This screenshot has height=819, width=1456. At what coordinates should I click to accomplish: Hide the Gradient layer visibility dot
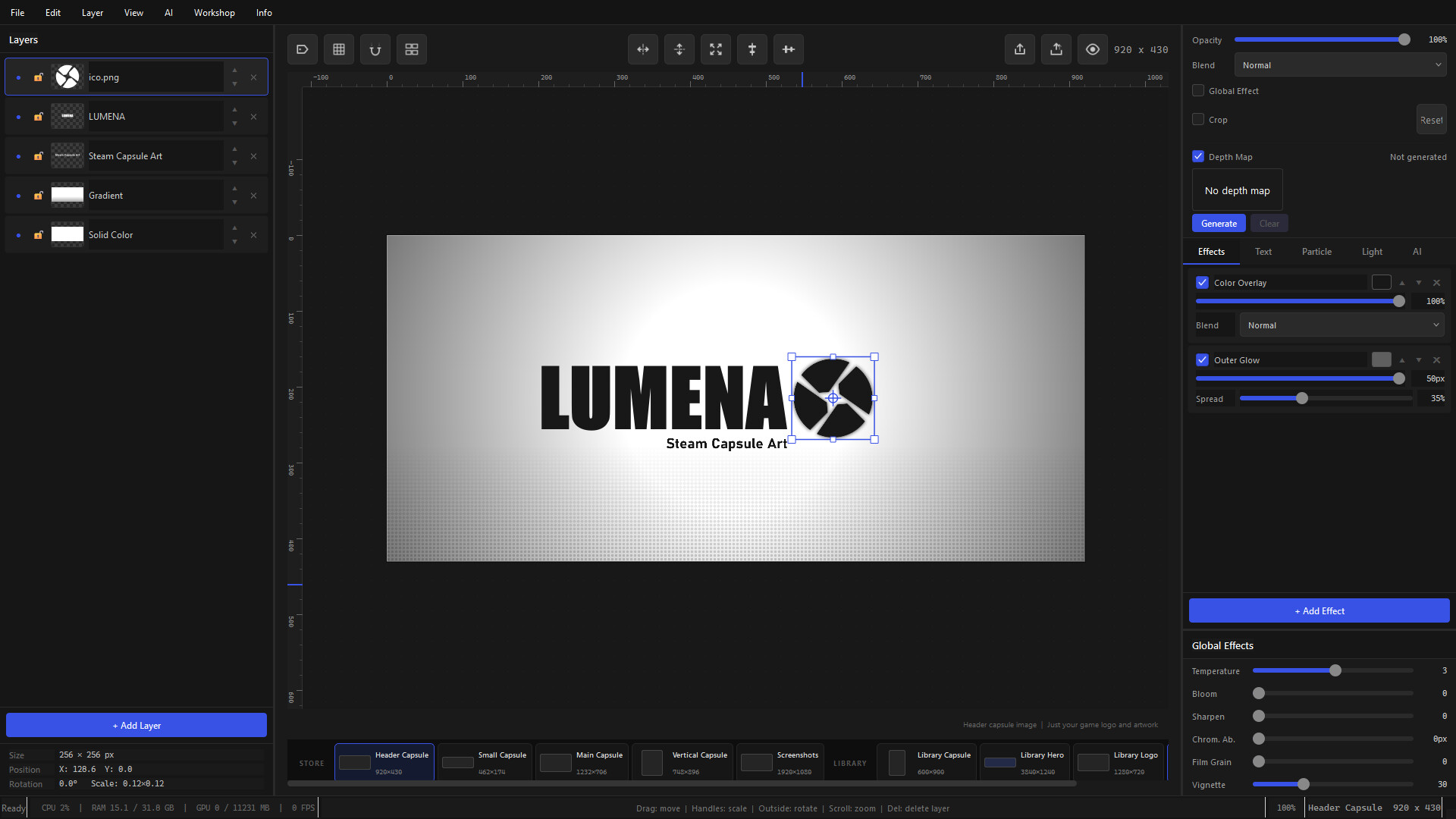18,195
